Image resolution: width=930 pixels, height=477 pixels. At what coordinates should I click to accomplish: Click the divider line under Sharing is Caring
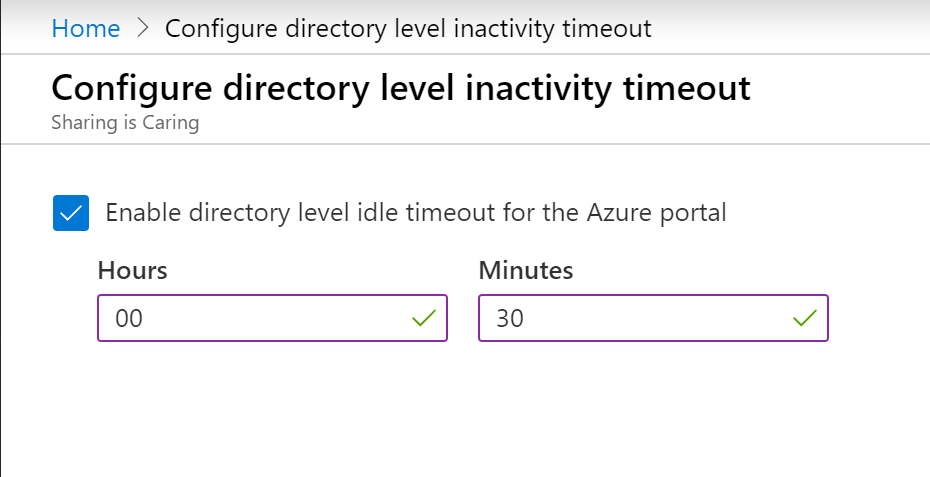click(465, 144)
